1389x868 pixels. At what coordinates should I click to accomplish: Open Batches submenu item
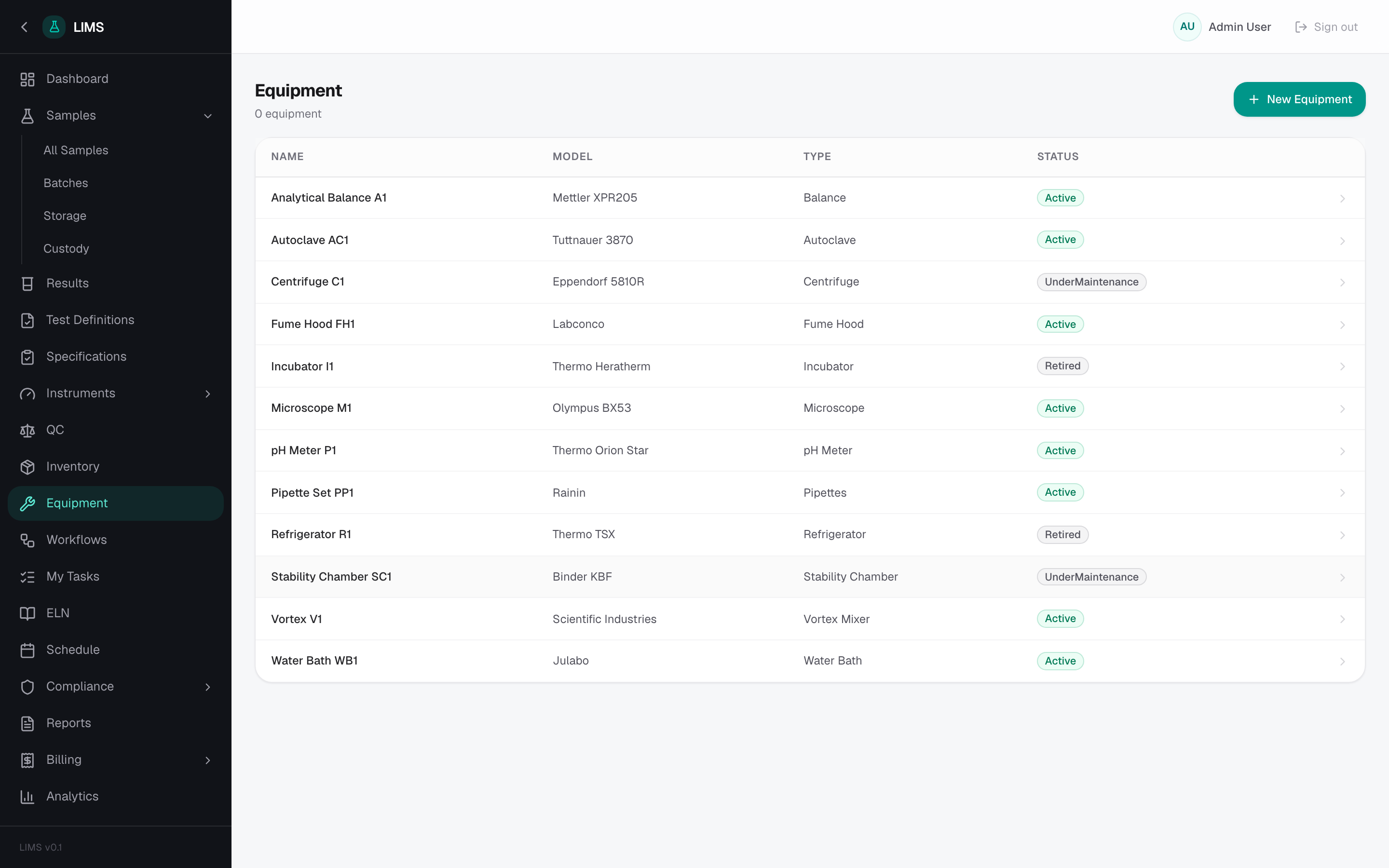tap(66, 183)
